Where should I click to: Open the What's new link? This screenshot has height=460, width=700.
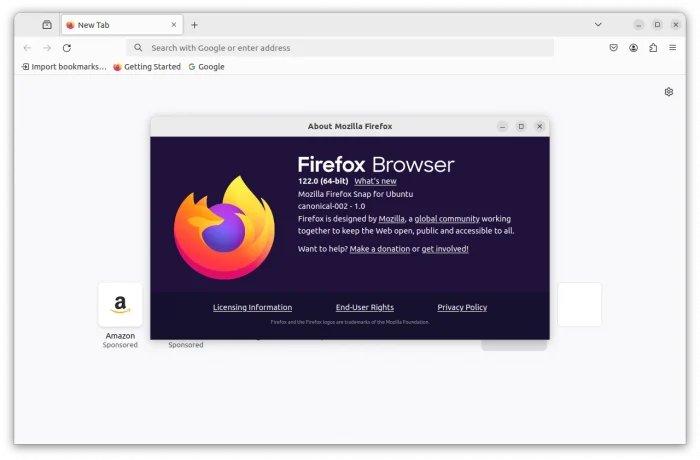375,181
